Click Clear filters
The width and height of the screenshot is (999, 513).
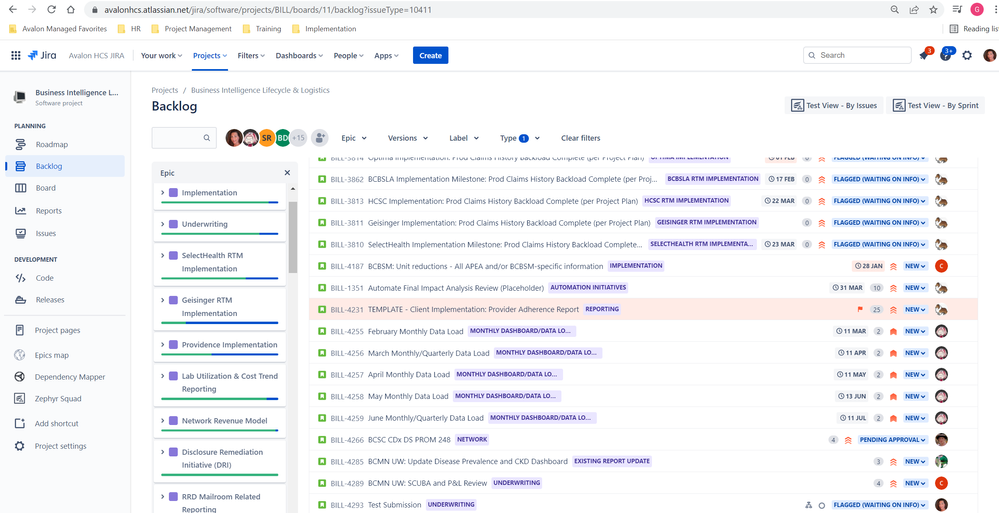click(580, 138)
